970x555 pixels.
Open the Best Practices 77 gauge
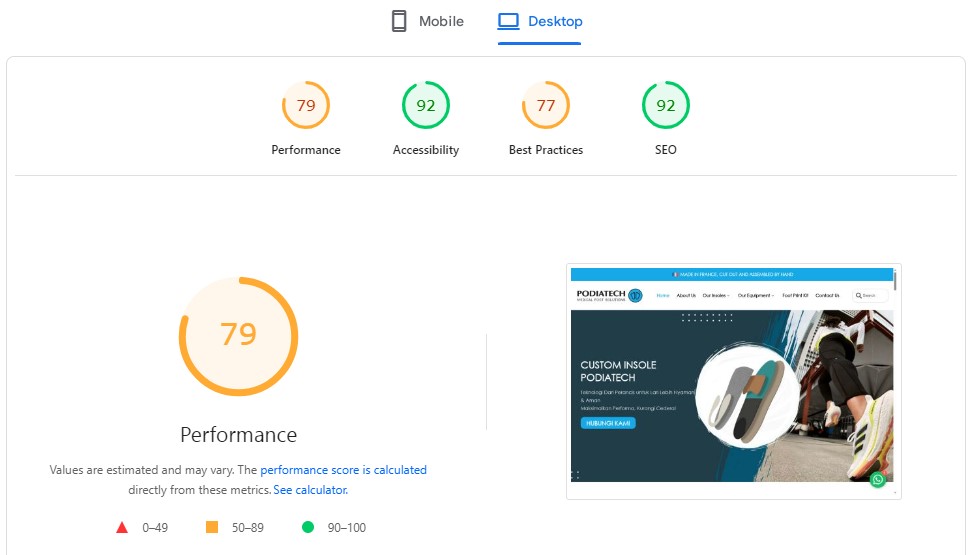546,106
